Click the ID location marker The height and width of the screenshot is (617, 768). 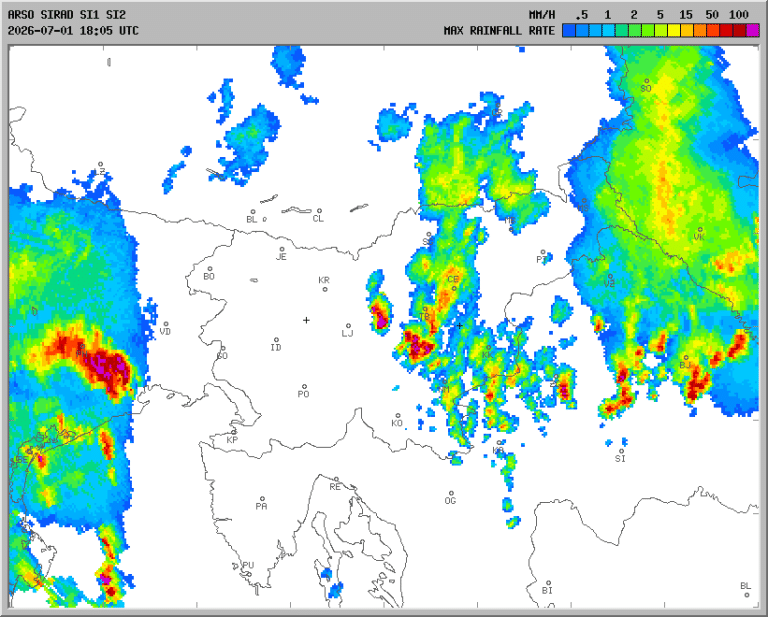276,339
